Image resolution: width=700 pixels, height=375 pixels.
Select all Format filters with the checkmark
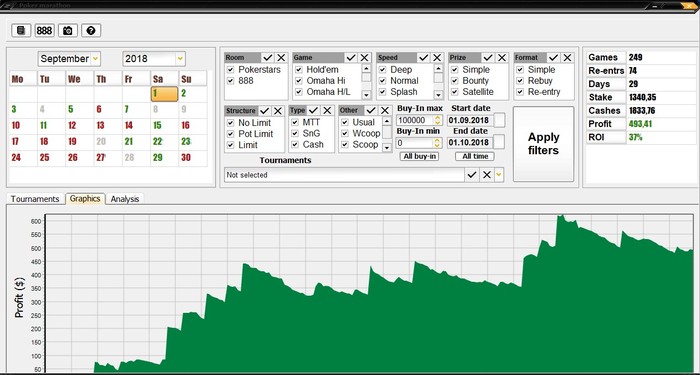coord(554,58)
